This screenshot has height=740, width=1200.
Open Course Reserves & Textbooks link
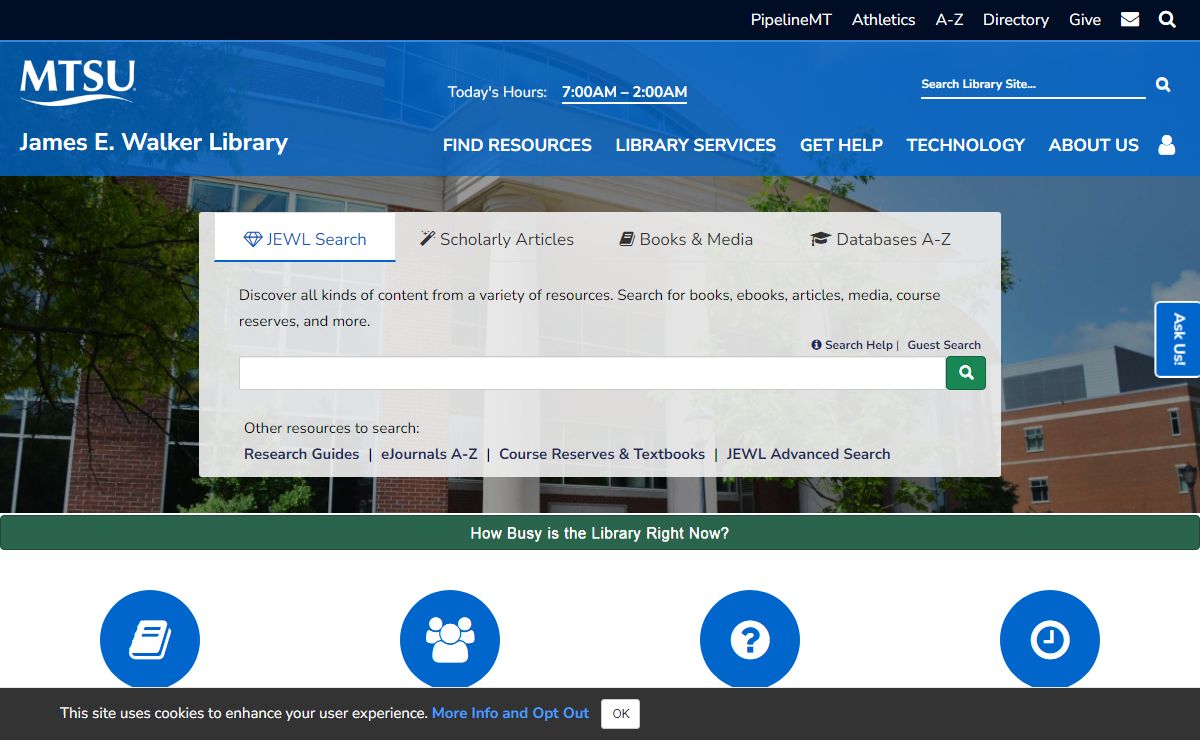[602, 454]
